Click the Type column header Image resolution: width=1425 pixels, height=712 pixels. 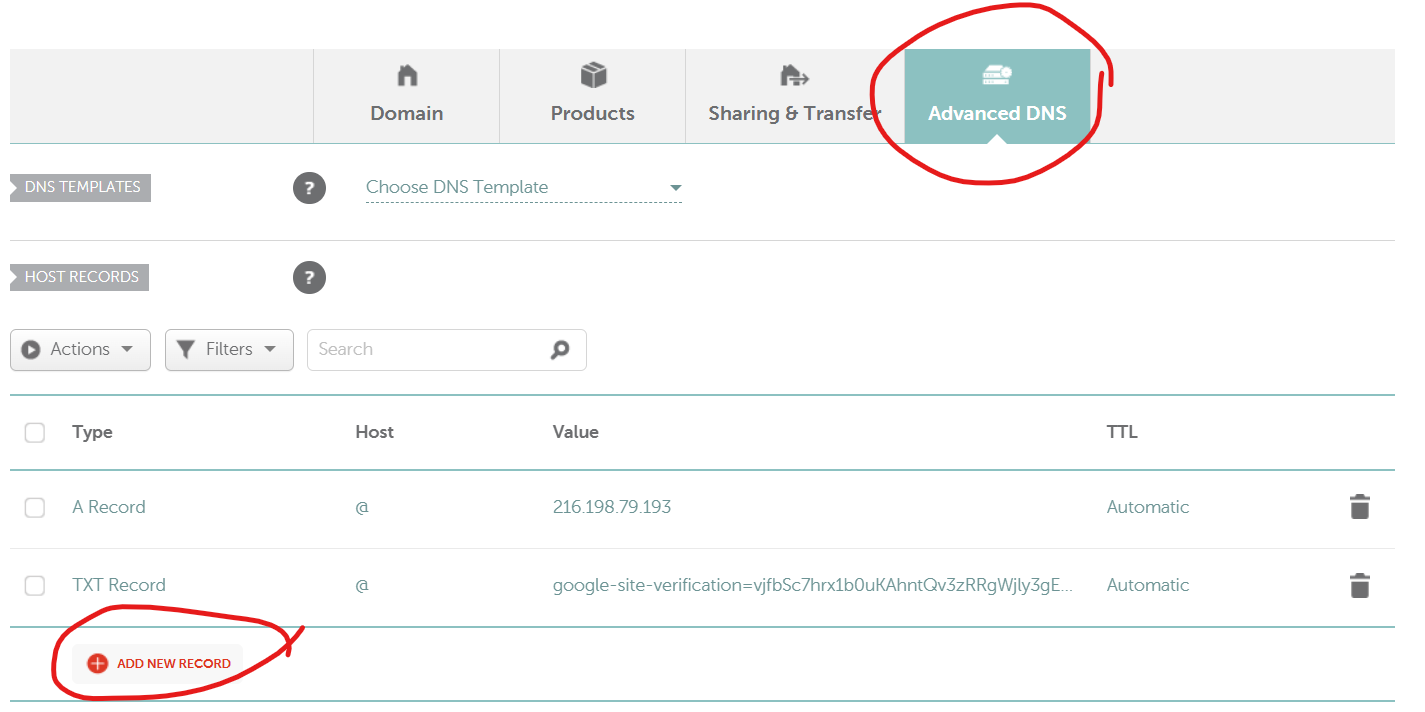tap(92, 432)
